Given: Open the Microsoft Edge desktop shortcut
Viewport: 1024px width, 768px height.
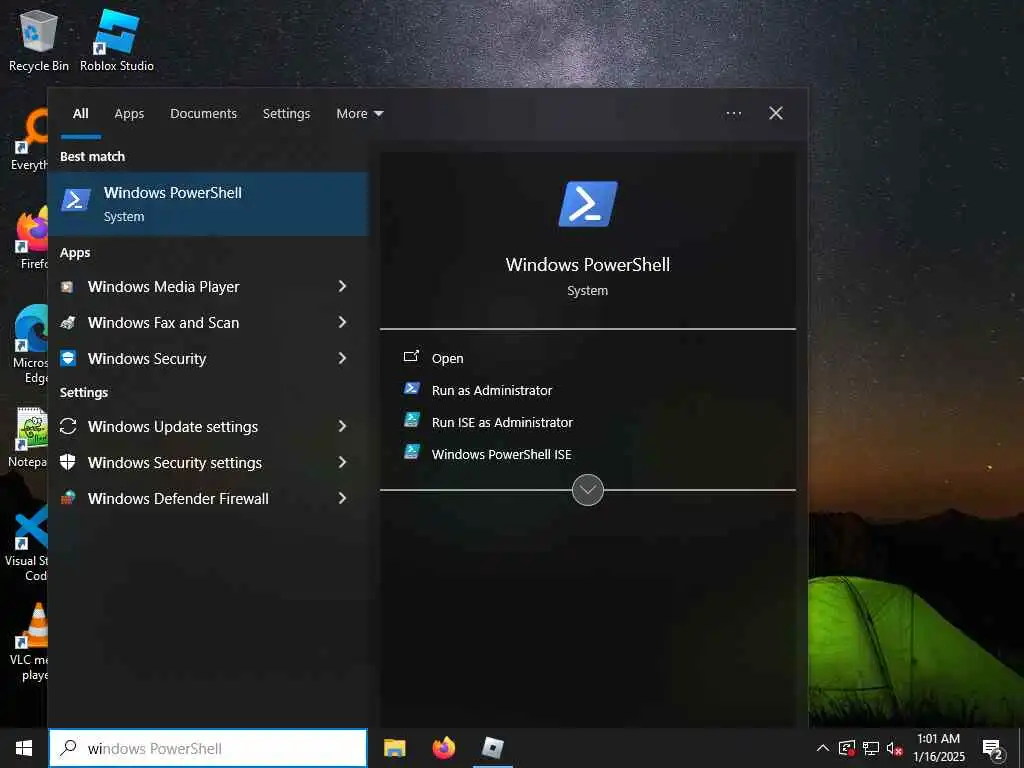Looking at the screenshot, I should pos(31,344).
